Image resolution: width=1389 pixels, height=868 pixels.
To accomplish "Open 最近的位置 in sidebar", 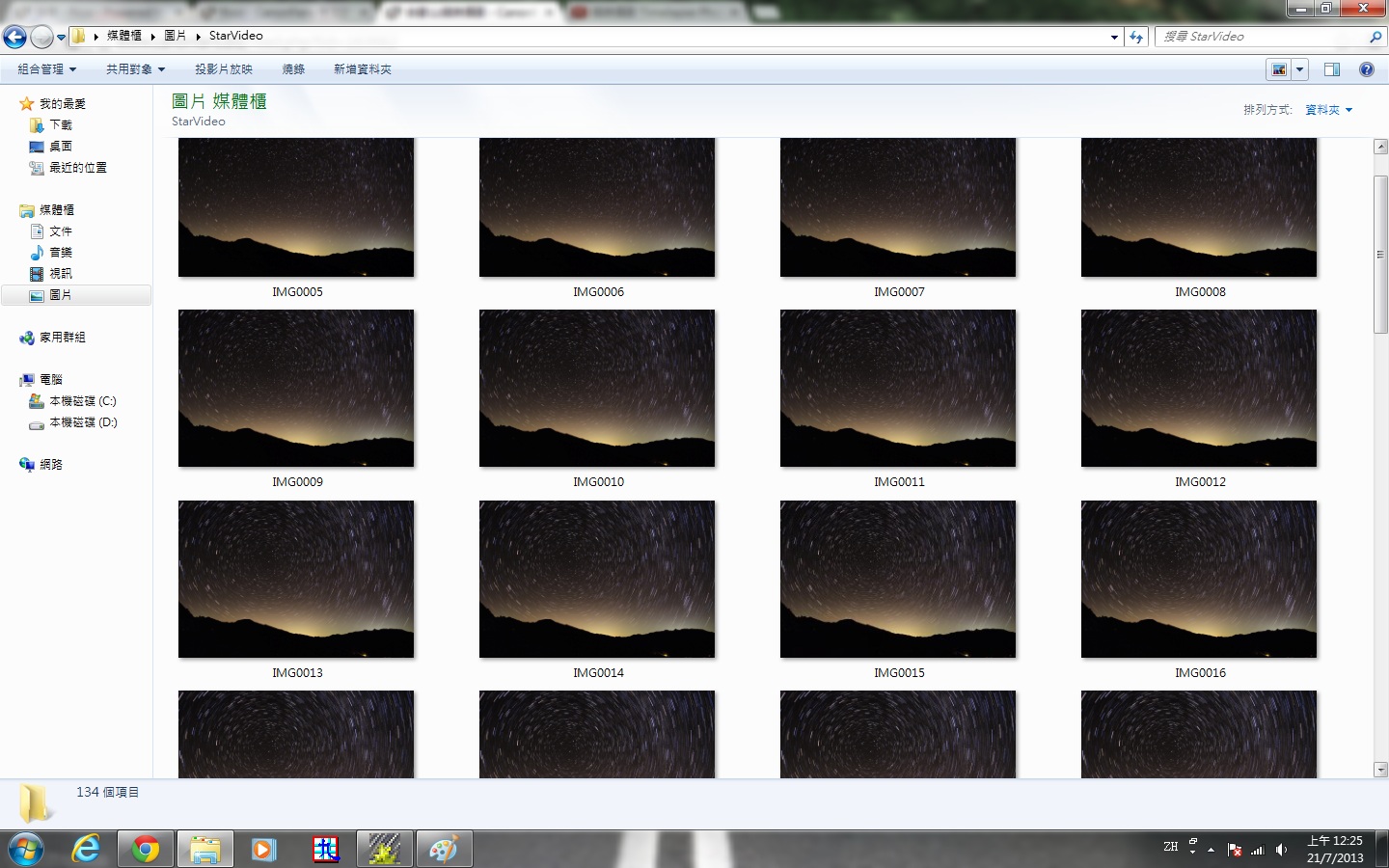I will (x=78, y=168).
